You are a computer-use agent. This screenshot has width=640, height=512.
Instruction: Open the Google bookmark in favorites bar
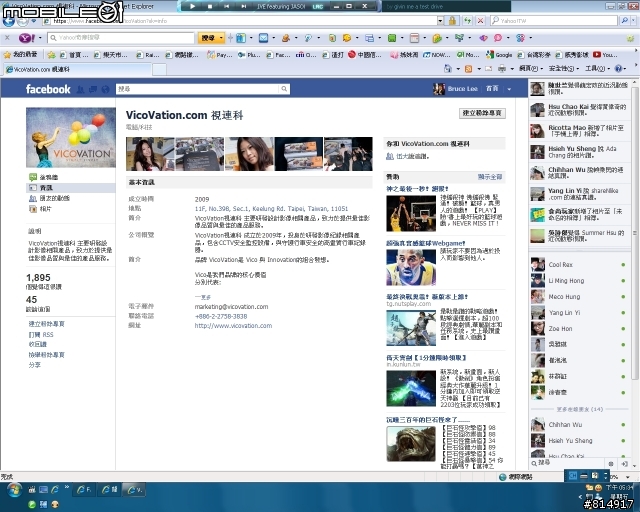(500, 55)
